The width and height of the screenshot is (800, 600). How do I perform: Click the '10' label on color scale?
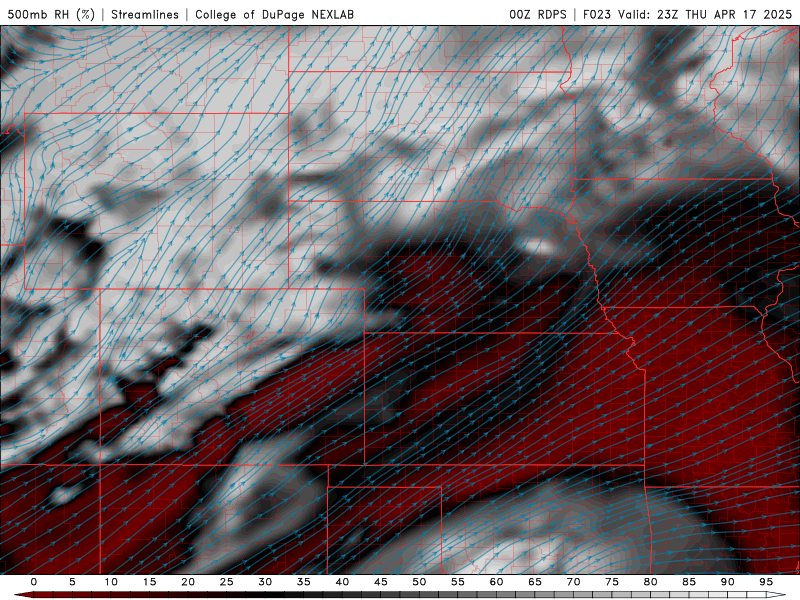(x=111, y=582)
